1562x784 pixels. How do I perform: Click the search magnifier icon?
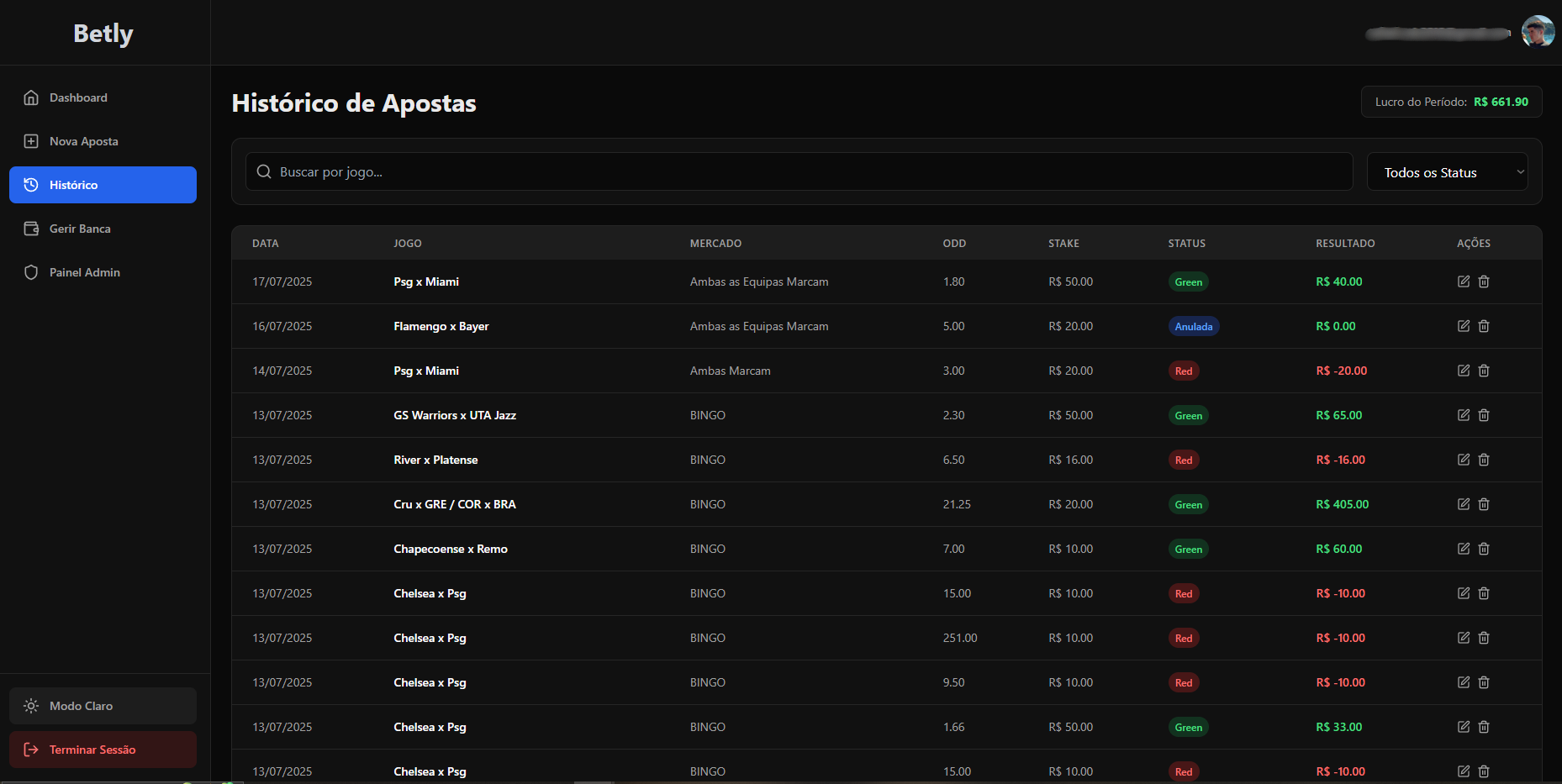(264, 171)
